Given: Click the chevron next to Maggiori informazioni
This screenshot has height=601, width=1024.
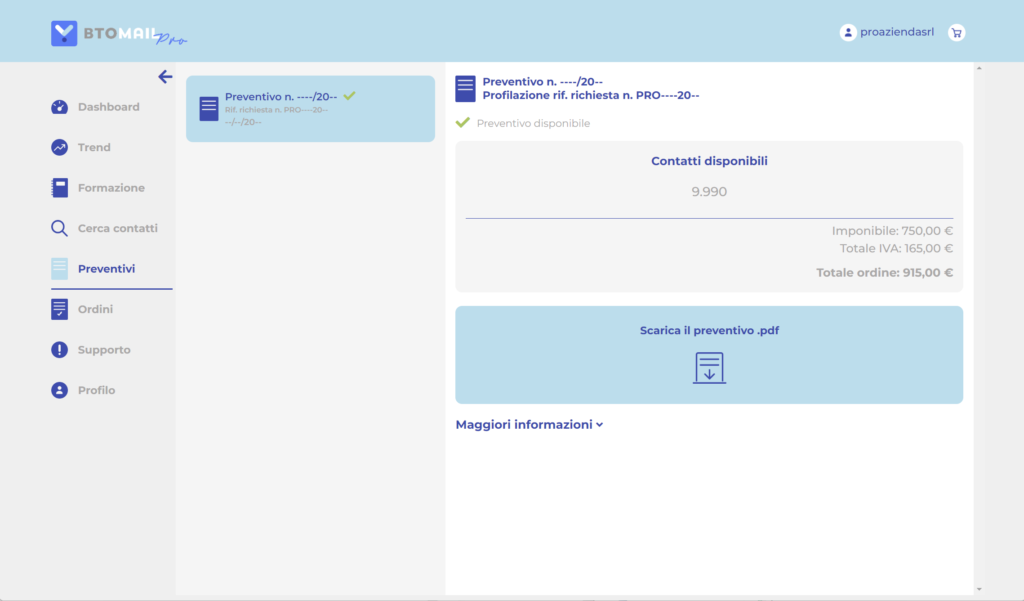Looking at the screenshot, I should tap(600, 424).
